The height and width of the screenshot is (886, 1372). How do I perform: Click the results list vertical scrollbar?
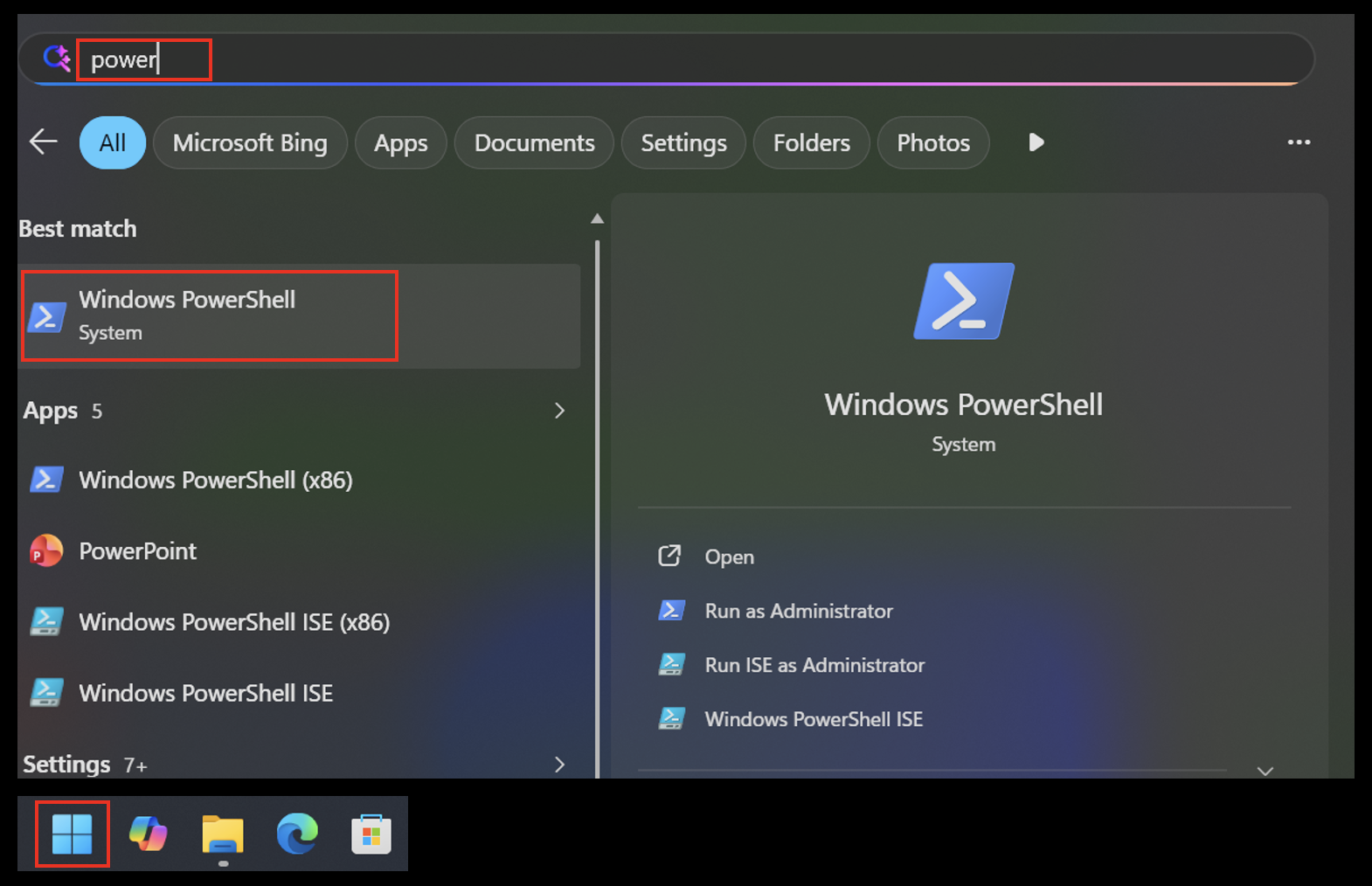598,509
